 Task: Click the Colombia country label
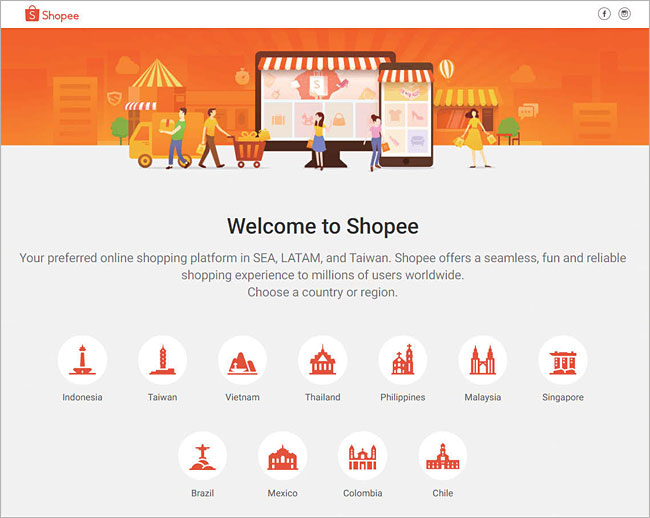[362, 493]
